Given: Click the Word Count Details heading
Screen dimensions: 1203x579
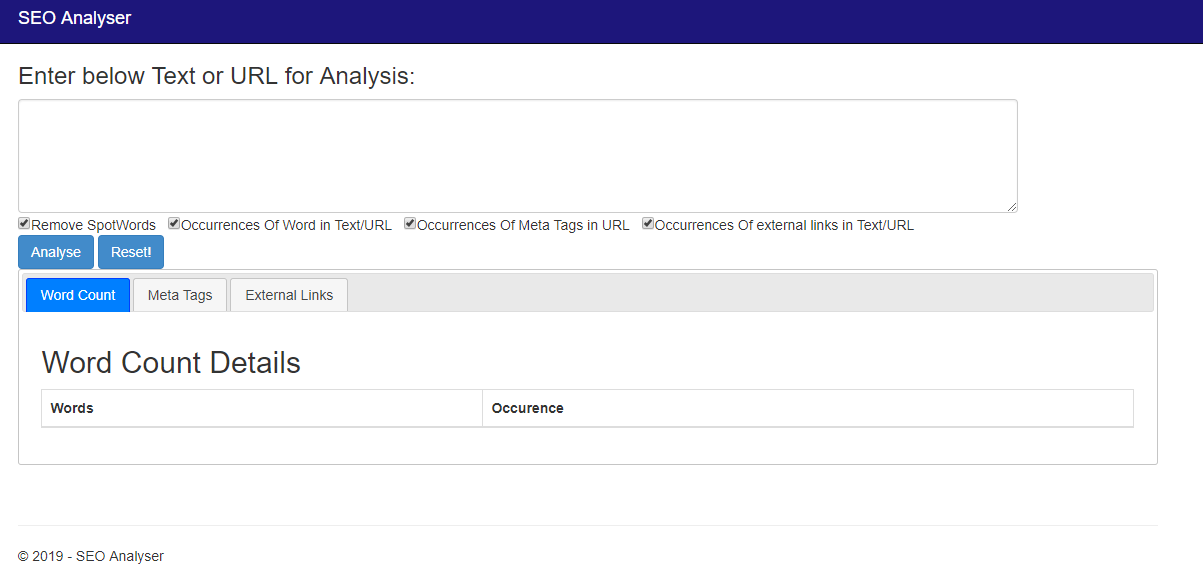Looking at the screenshot, I should [x=171, y=362].
